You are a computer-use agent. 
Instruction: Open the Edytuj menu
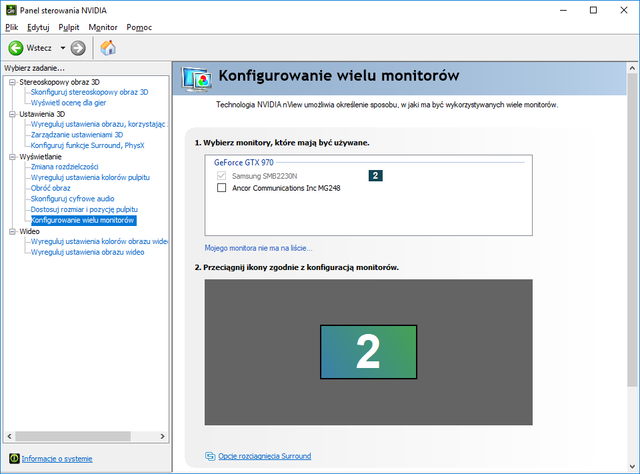point(38,27)
